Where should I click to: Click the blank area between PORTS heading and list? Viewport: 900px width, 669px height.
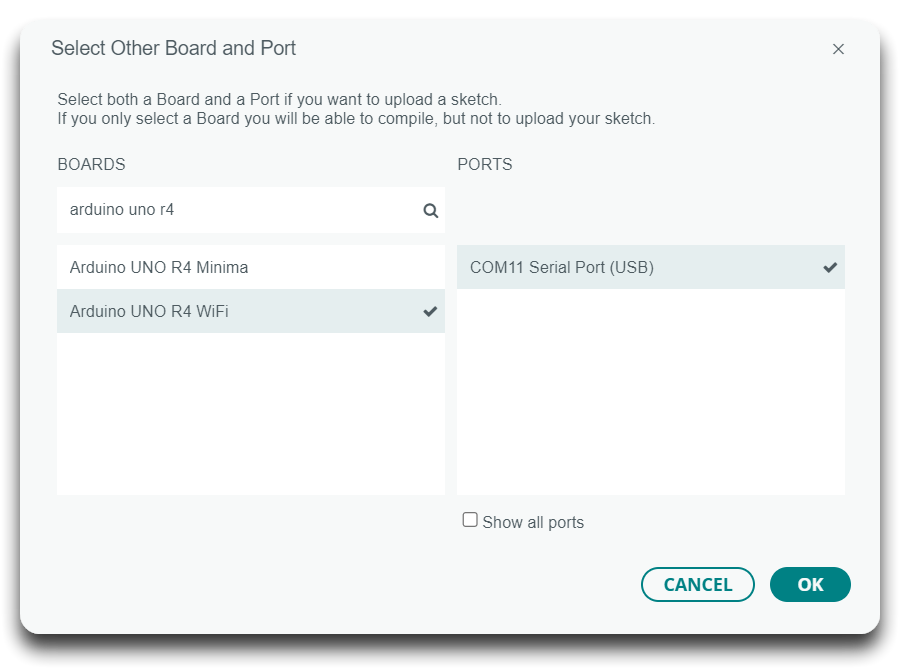pyautogui.click(x=651, y=210)
